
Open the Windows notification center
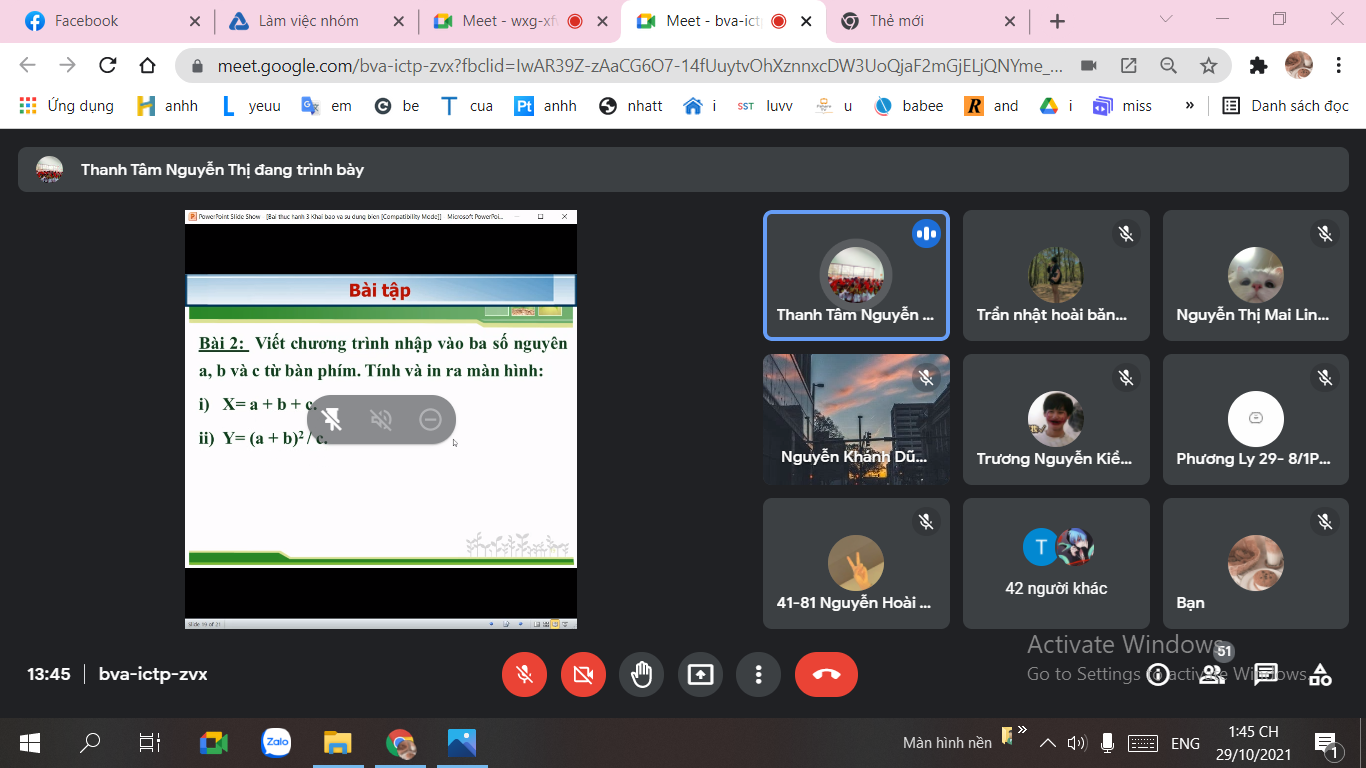tap(1328, 743)
